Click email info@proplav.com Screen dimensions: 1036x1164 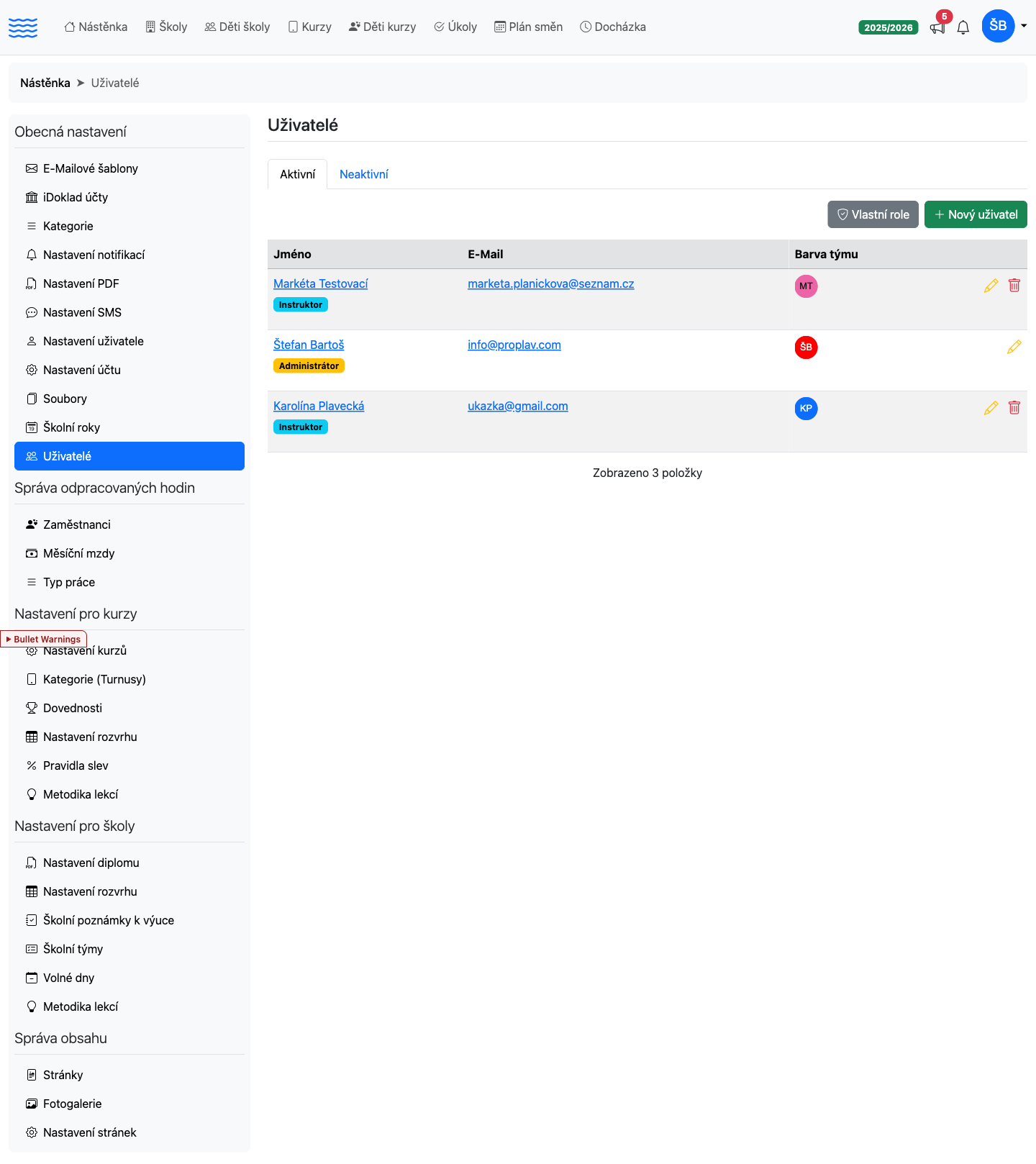[514, 345]
